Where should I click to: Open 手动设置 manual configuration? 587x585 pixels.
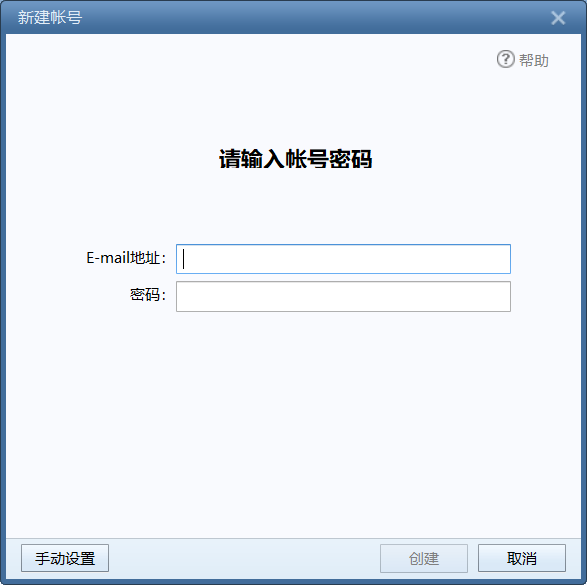[x=65, y=558]
